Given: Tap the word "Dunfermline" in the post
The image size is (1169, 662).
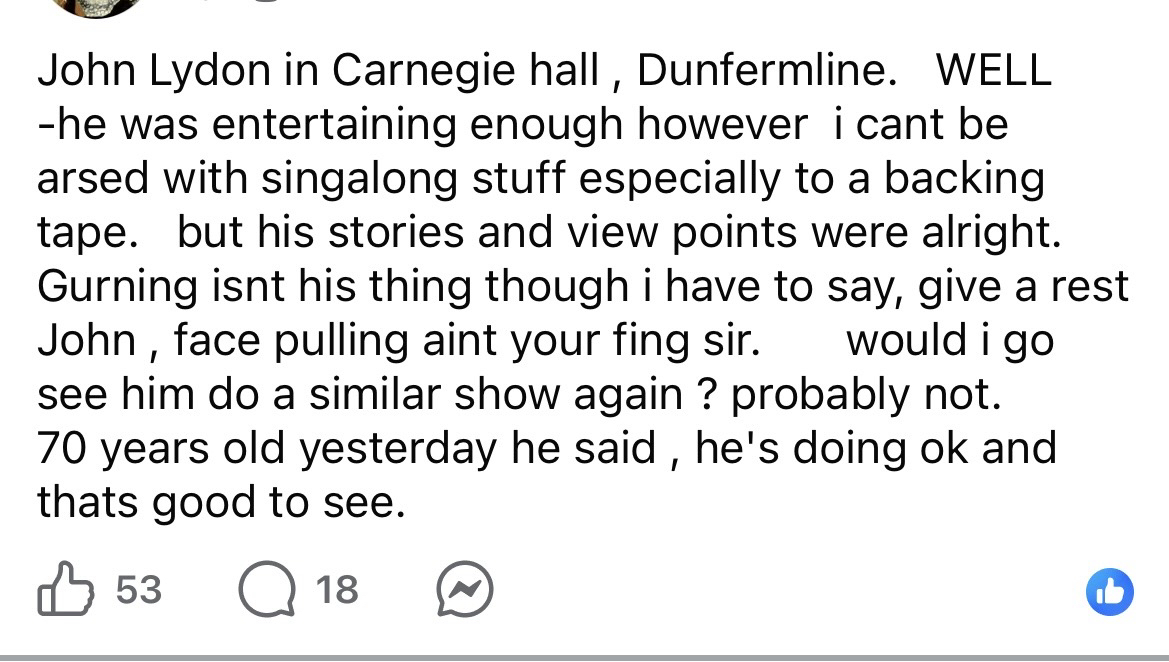Looking at the screenshot, I should point(760,70).
